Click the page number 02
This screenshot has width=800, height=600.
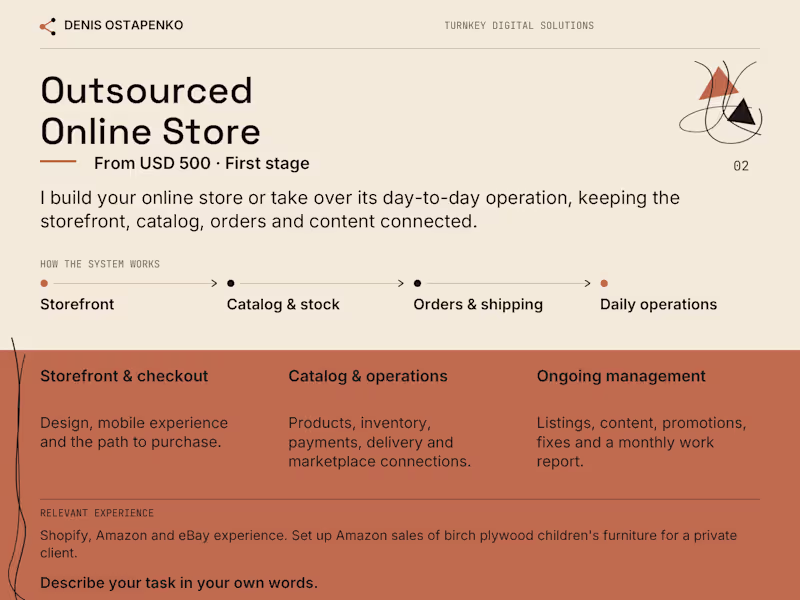[741, 166]
